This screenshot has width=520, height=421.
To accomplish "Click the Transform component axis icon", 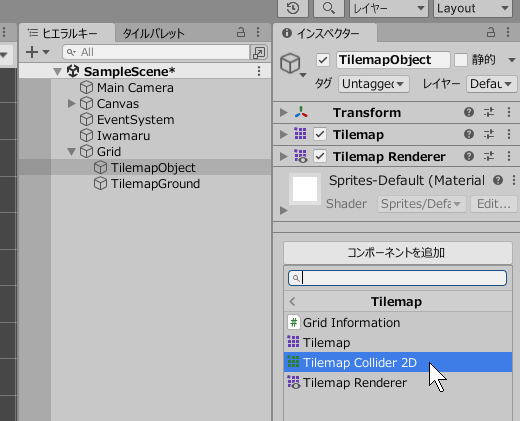I will (x=301, y=112).
